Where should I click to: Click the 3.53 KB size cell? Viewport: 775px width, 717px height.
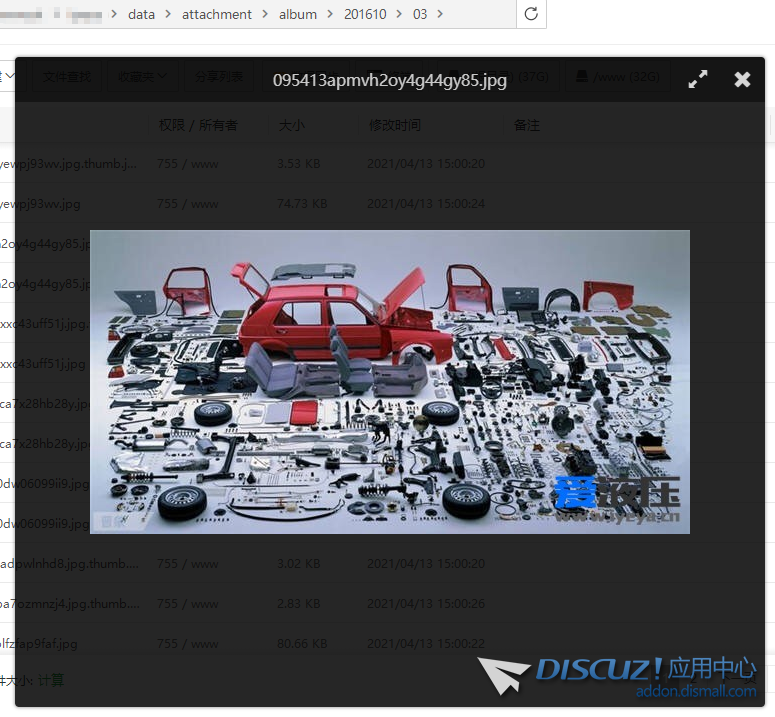coord(299,164)
